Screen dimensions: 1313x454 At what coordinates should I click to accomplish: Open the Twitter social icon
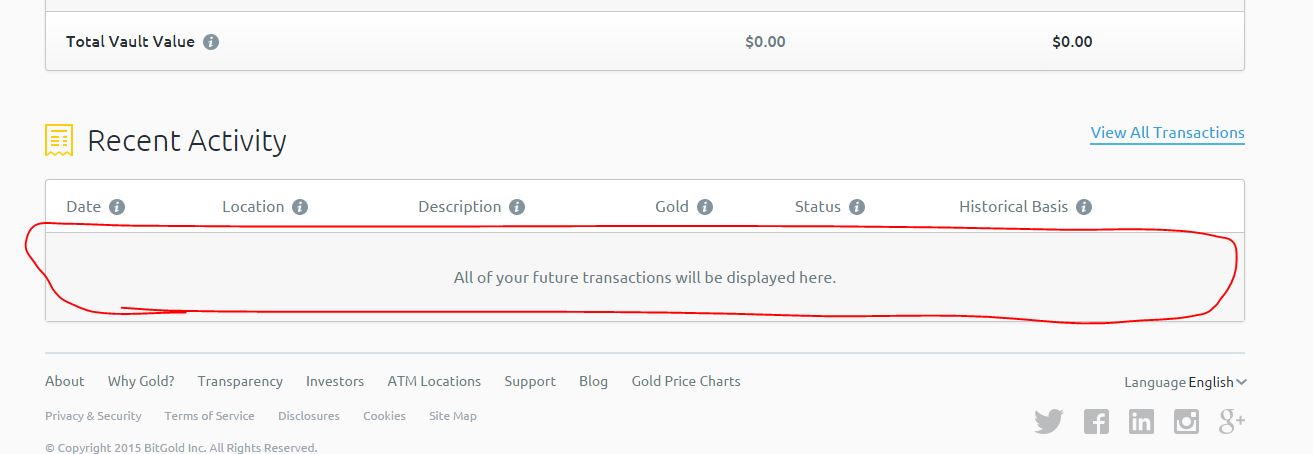pos(1048,422)
